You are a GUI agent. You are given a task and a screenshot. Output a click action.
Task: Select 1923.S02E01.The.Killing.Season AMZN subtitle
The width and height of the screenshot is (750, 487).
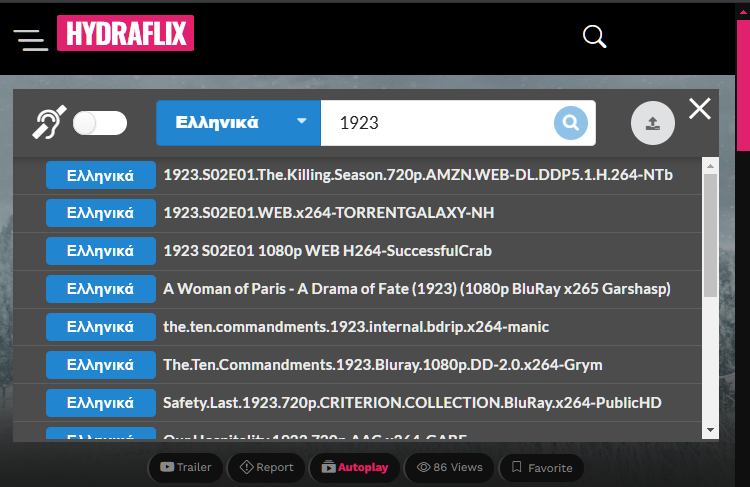[418, 175]
